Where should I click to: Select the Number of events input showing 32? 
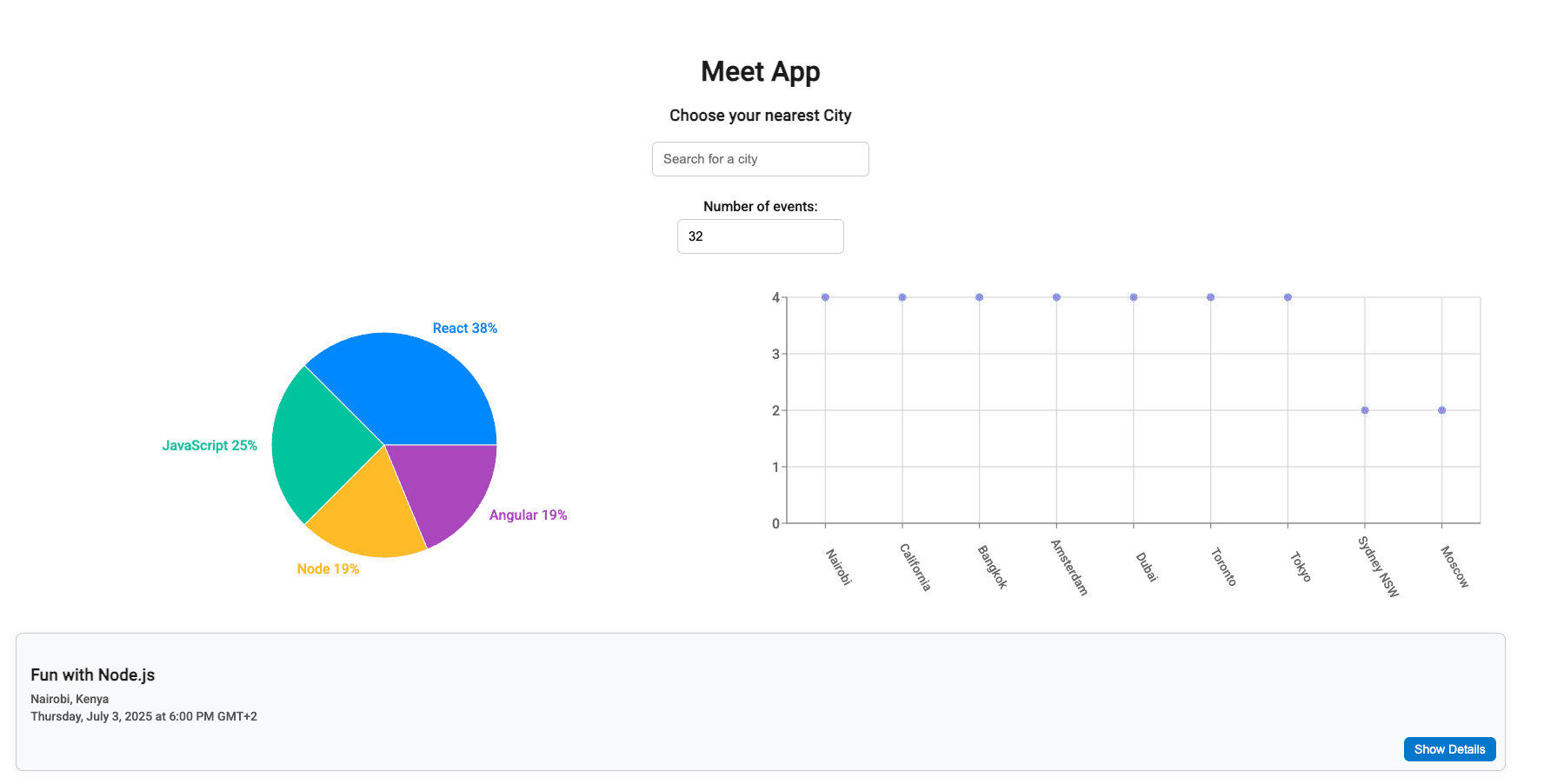pyautogui.click(x=760, y=236)
